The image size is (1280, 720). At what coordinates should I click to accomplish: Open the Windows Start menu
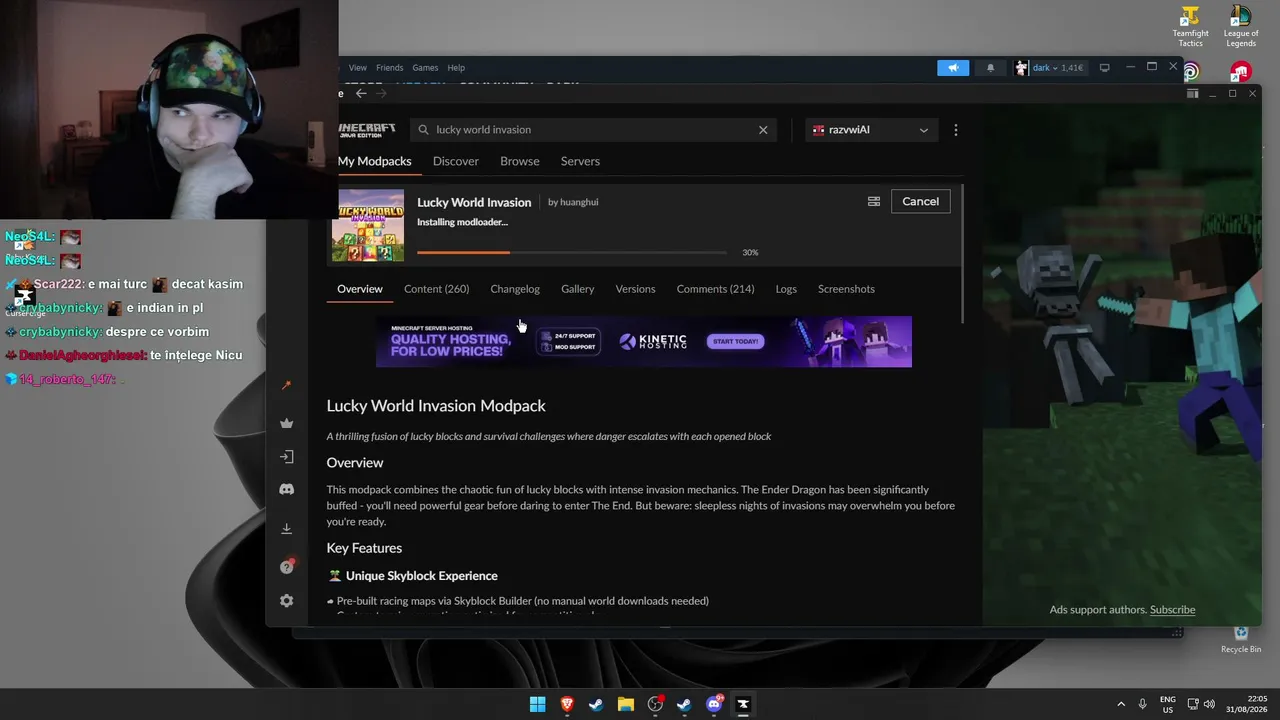pos(538,704)
